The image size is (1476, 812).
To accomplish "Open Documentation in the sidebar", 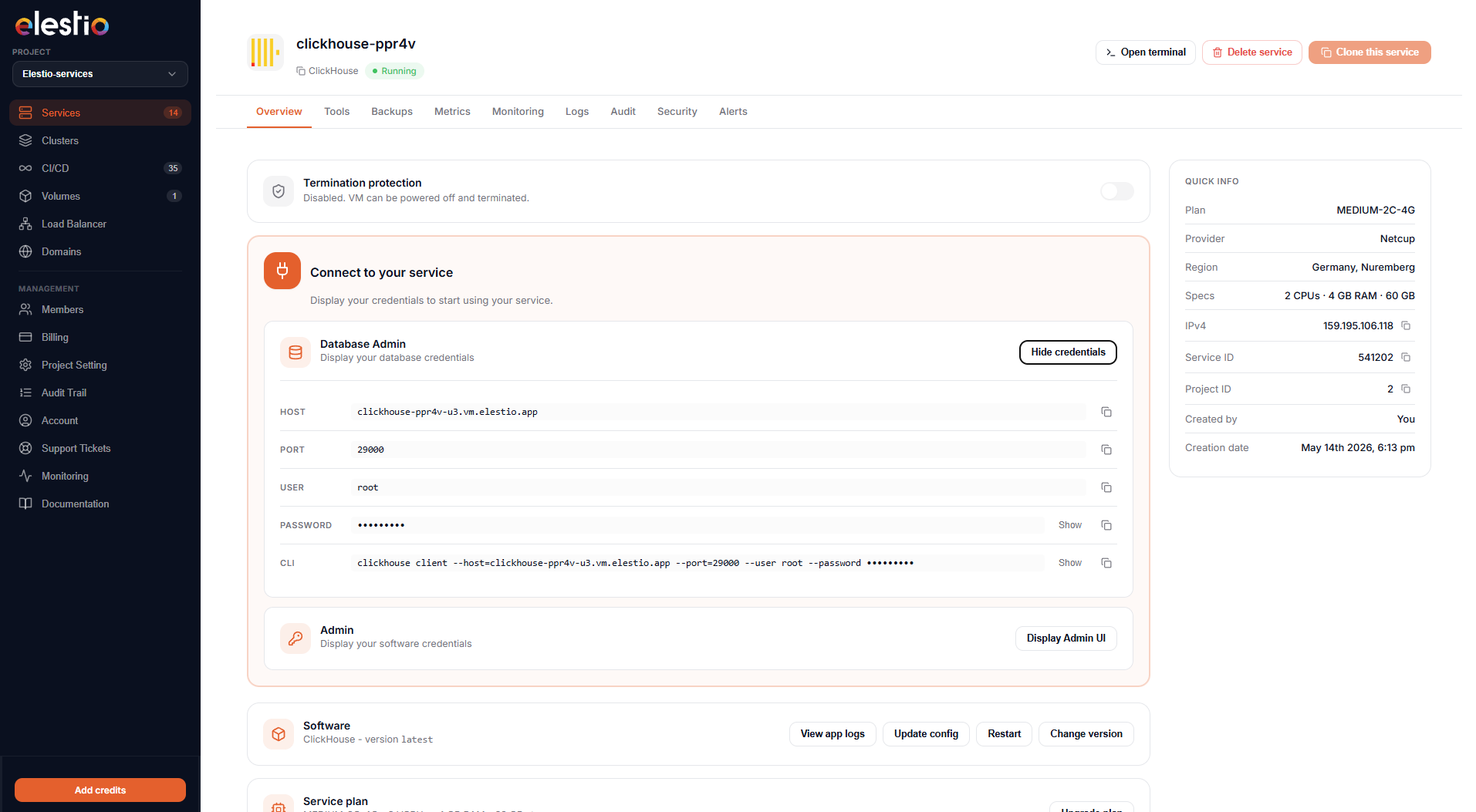I will click(100, 504).
